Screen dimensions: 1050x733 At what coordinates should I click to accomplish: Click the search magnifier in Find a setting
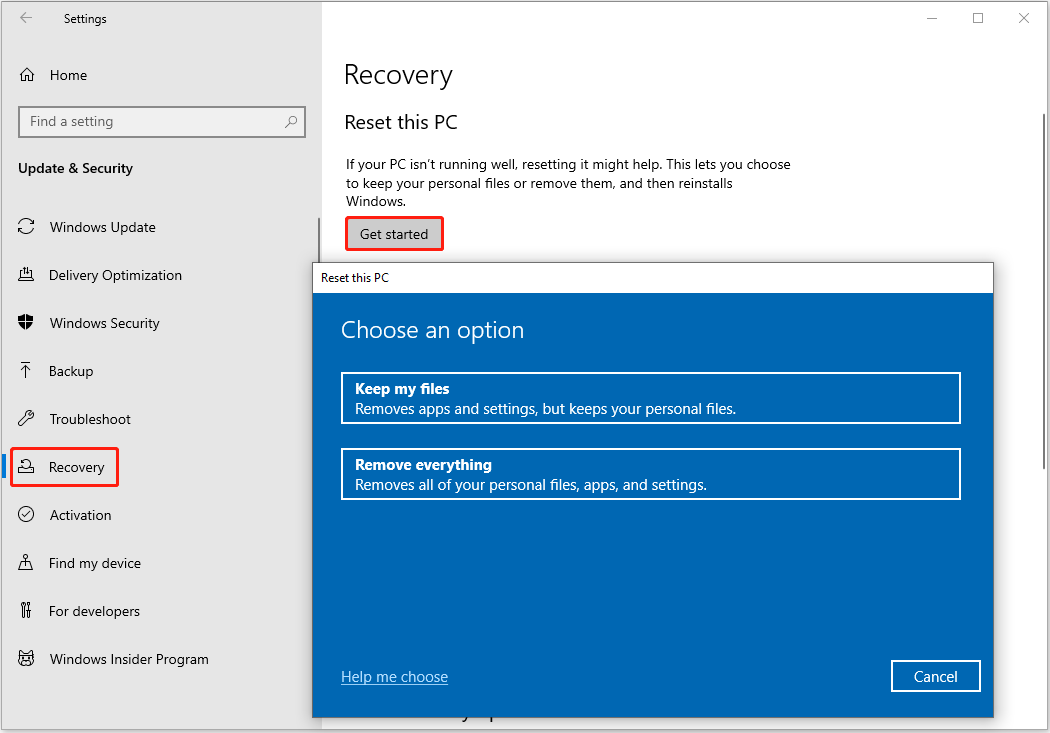291,121
